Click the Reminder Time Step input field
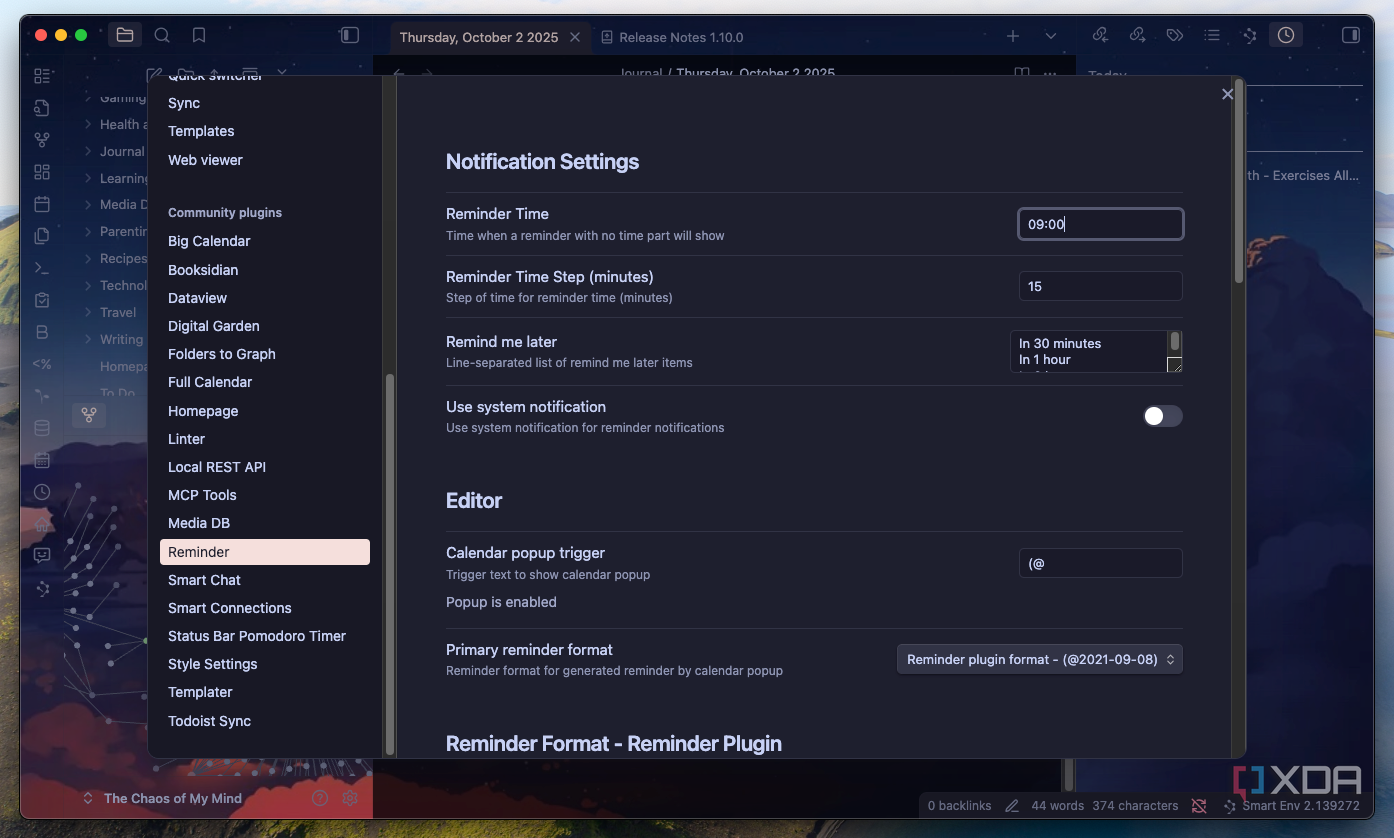Screen dimensions: 1394x838 pos(1101,286)
